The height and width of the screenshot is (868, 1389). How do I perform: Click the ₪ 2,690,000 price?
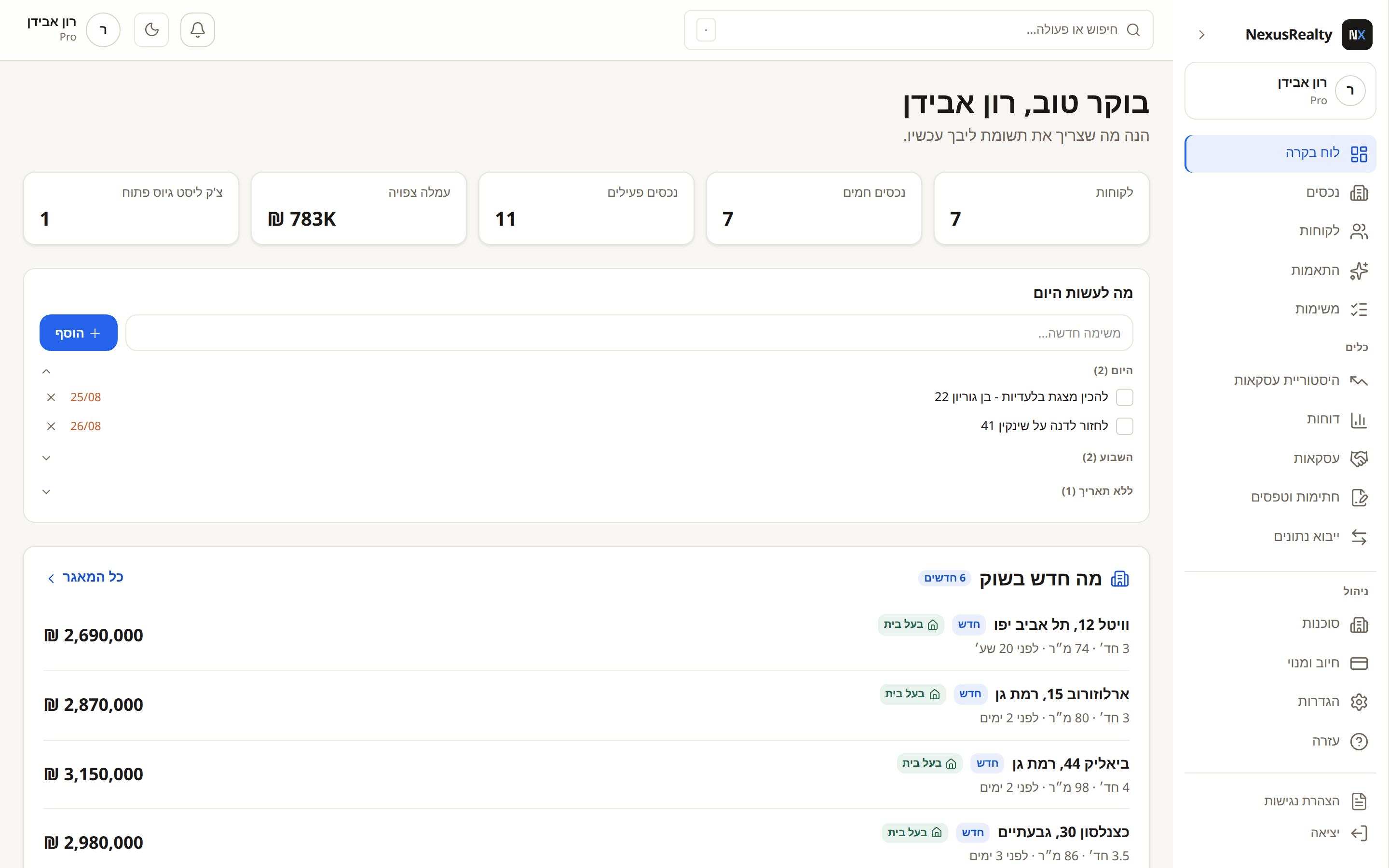coord(94,636)
